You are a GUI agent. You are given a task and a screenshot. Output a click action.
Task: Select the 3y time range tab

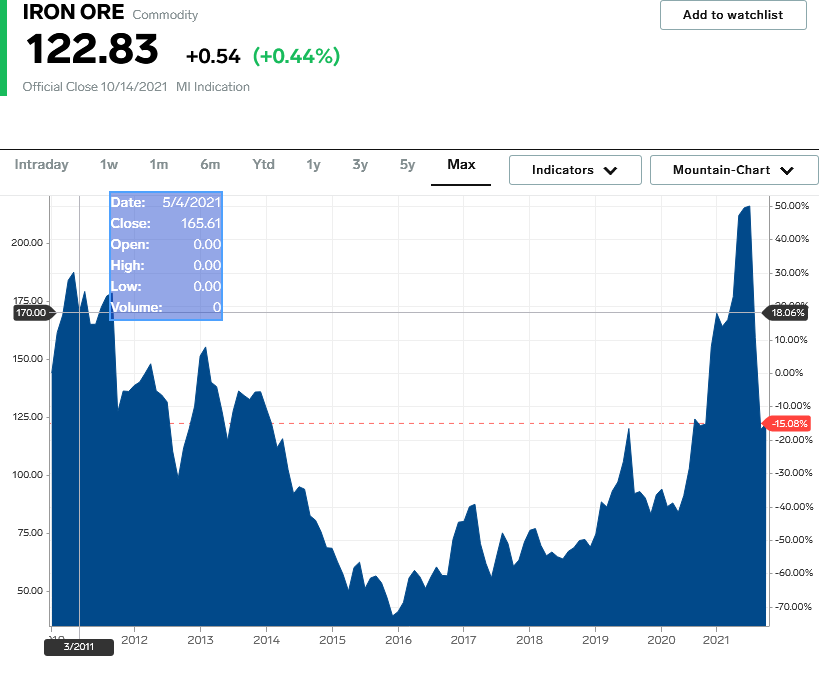[x=360, y=165]
